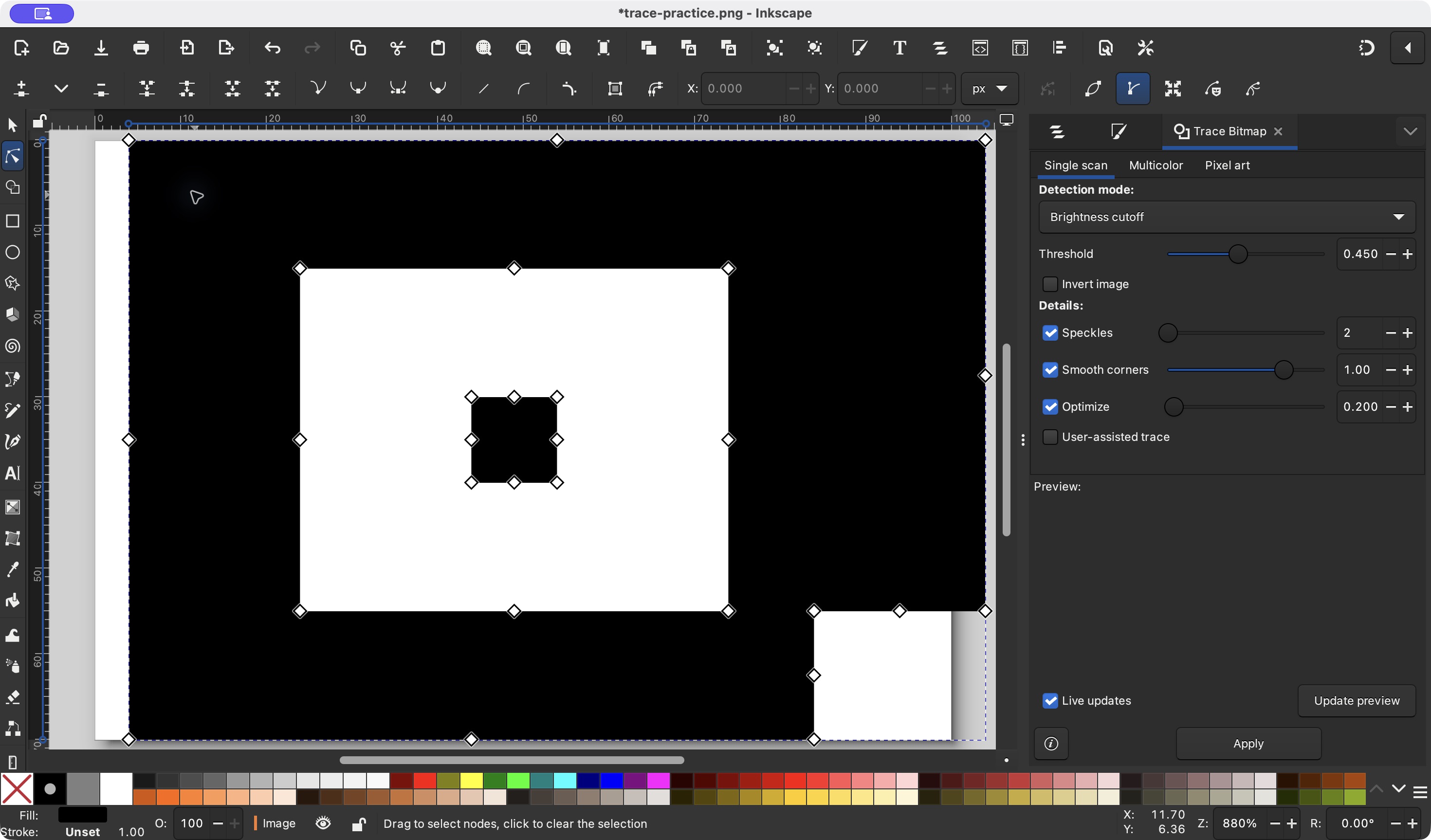Click the Save document icon
The width and height of the screenshot is (1431, 840).
tap(101, 48)
